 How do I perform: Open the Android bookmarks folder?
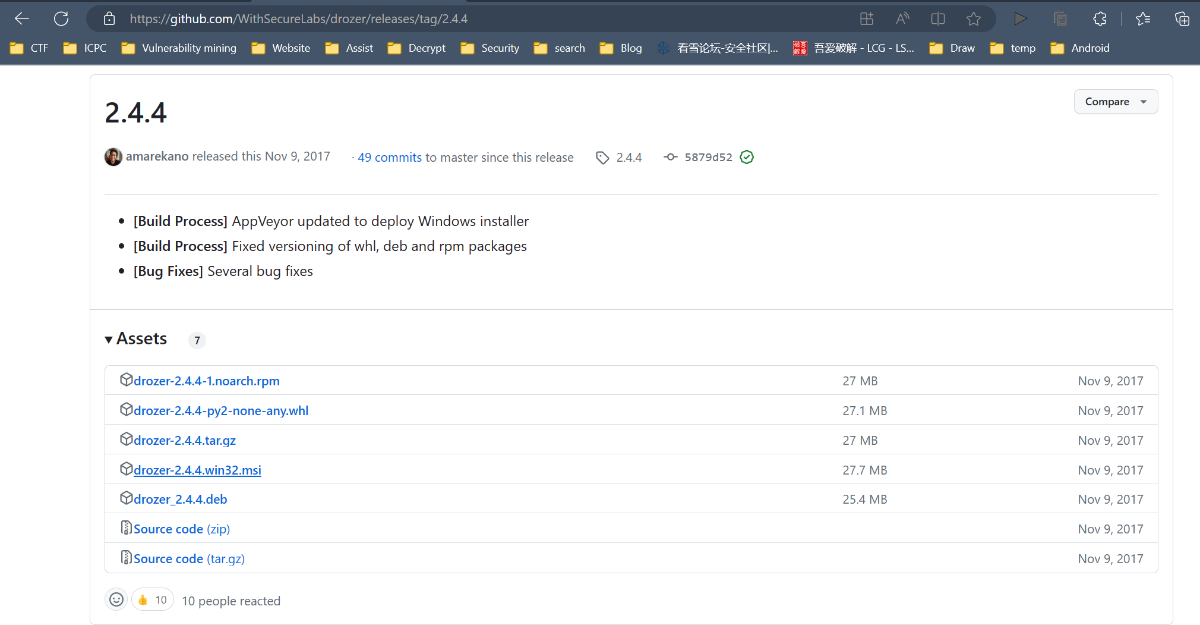click(1080, 48)
